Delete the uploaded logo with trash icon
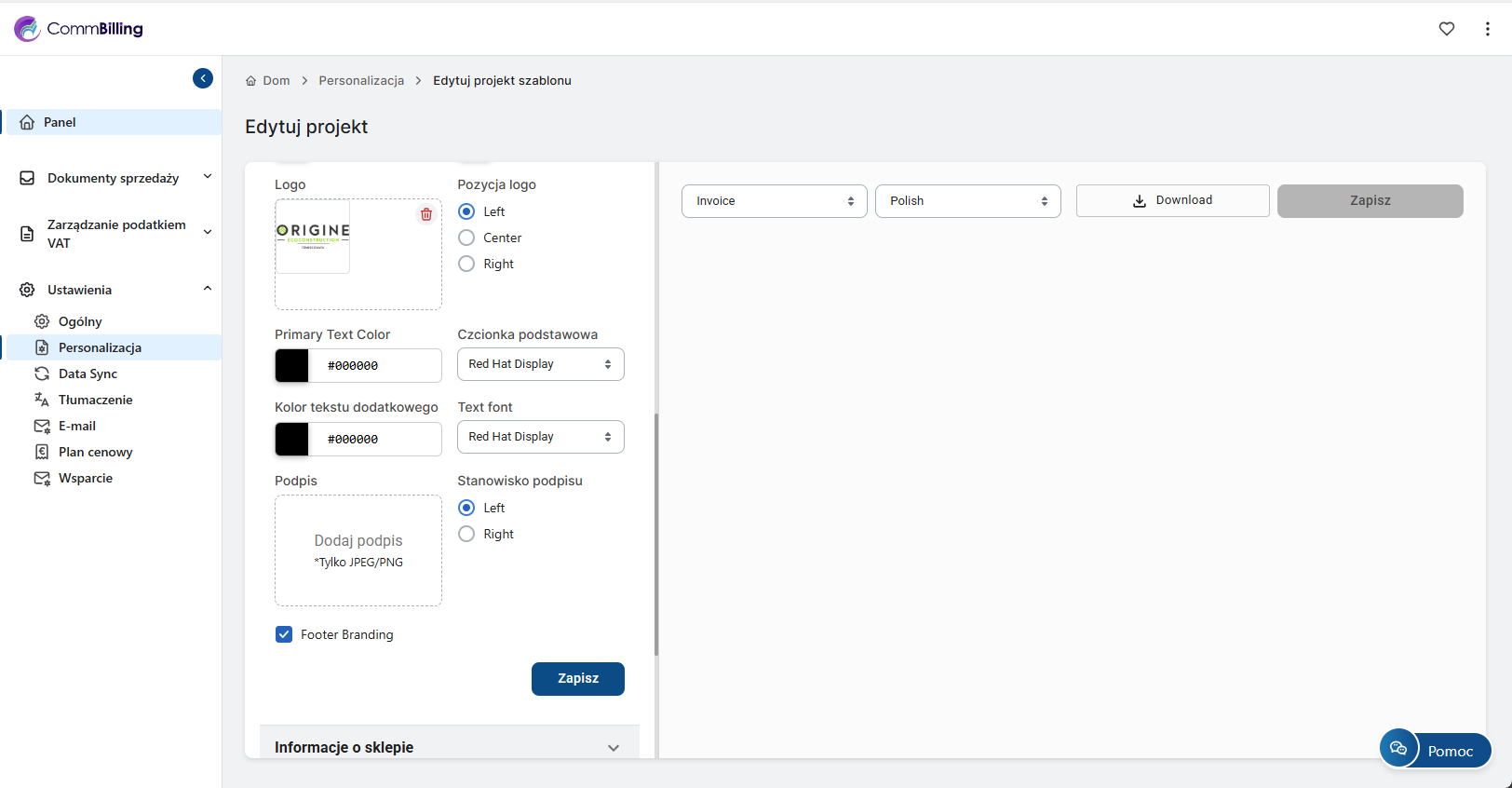 [426, 214]
